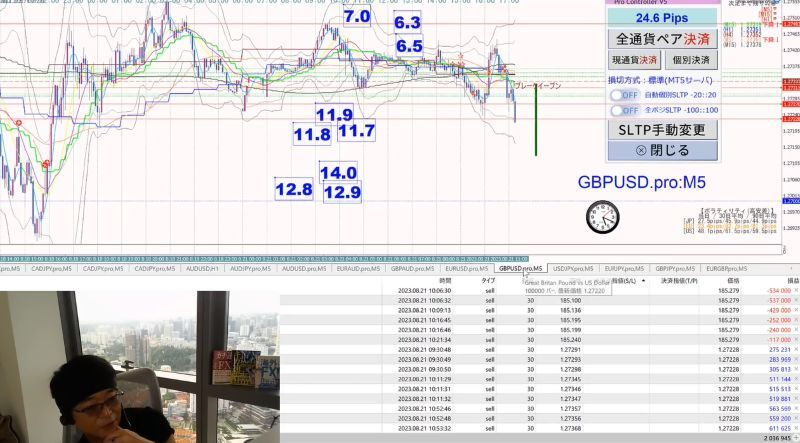Viewport: 800px width, 443px height.
Task: Click the 個別決済 button
Action: point(691,60)
